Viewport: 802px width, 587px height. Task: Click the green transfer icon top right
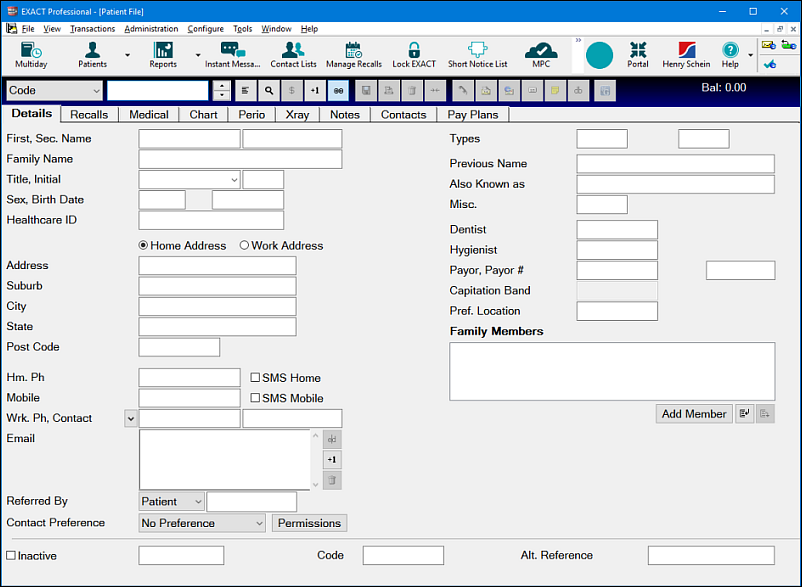point(789,46)
